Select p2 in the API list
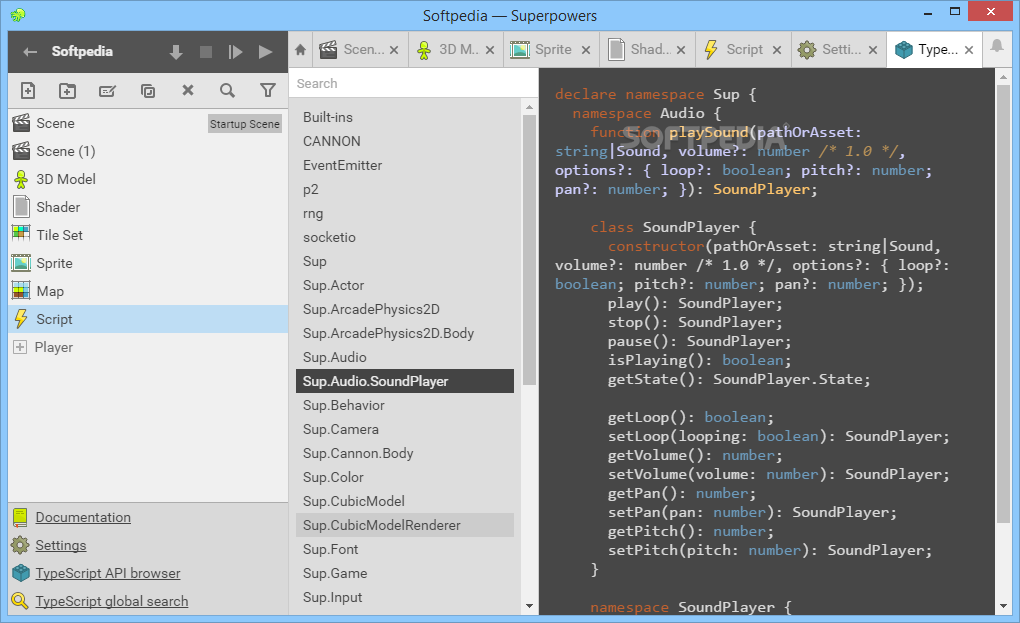 coord(405,189)
